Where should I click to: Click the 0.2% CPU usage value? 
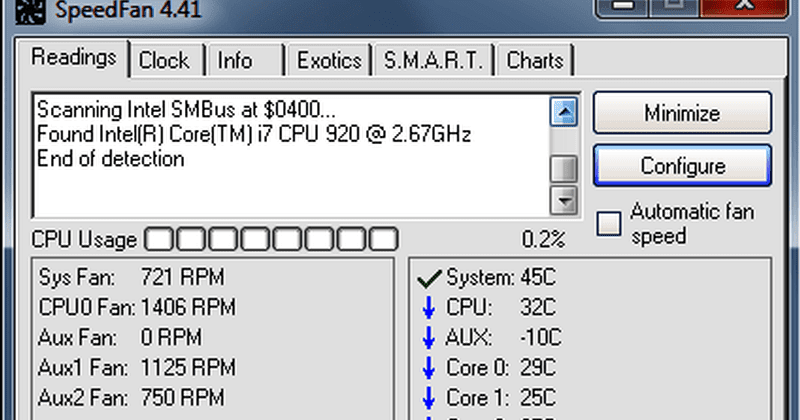click(x=543, y=239)
